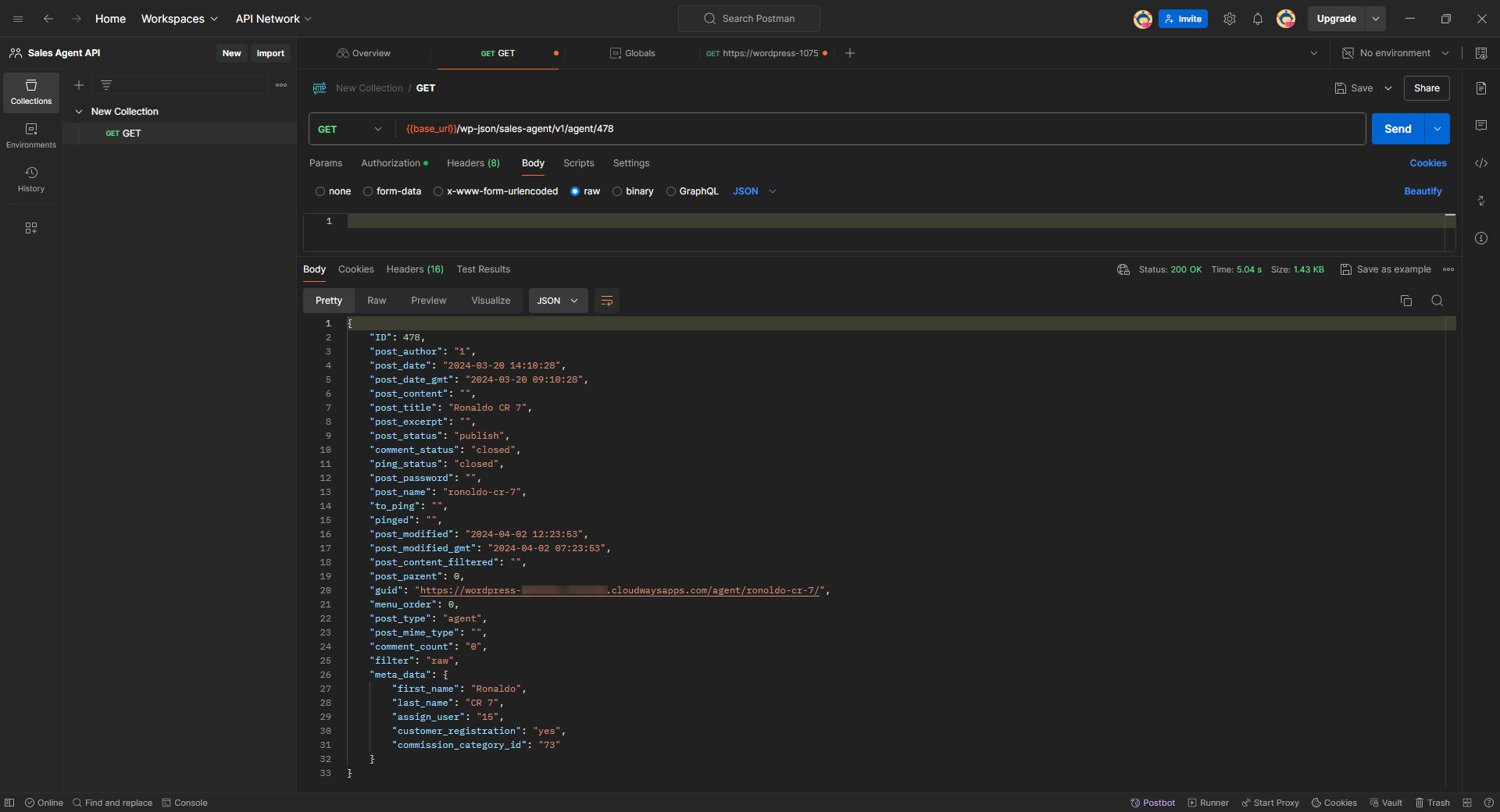Go forward with the right arrow icon
The height and width of the screenshot is (812, 1500).
[77, 19]
